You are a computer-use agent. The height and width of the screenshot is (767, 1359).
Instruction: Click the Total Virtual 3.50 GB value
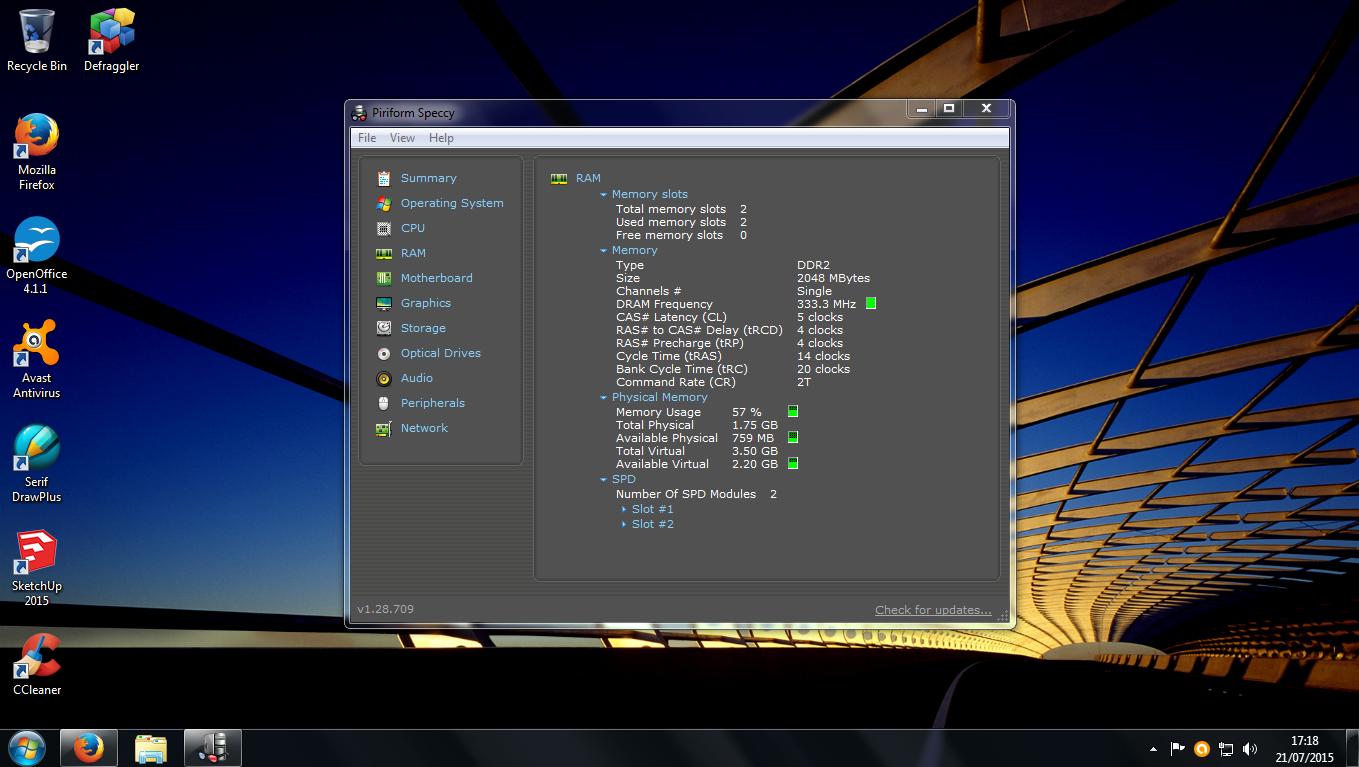[x=754, y=451]
